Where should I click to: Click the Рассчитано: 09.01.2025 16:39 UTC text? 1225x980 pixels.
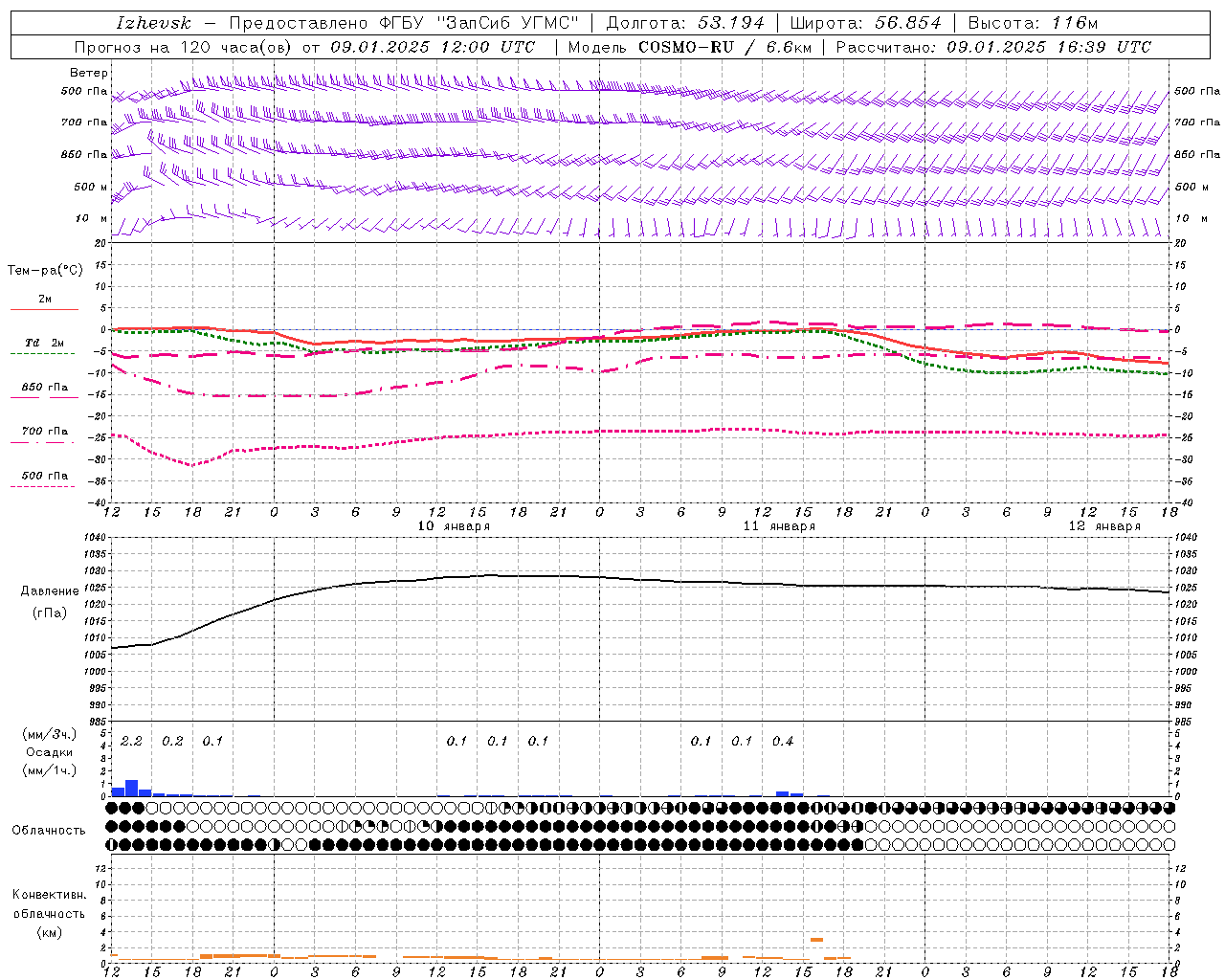tap(993, 47)
